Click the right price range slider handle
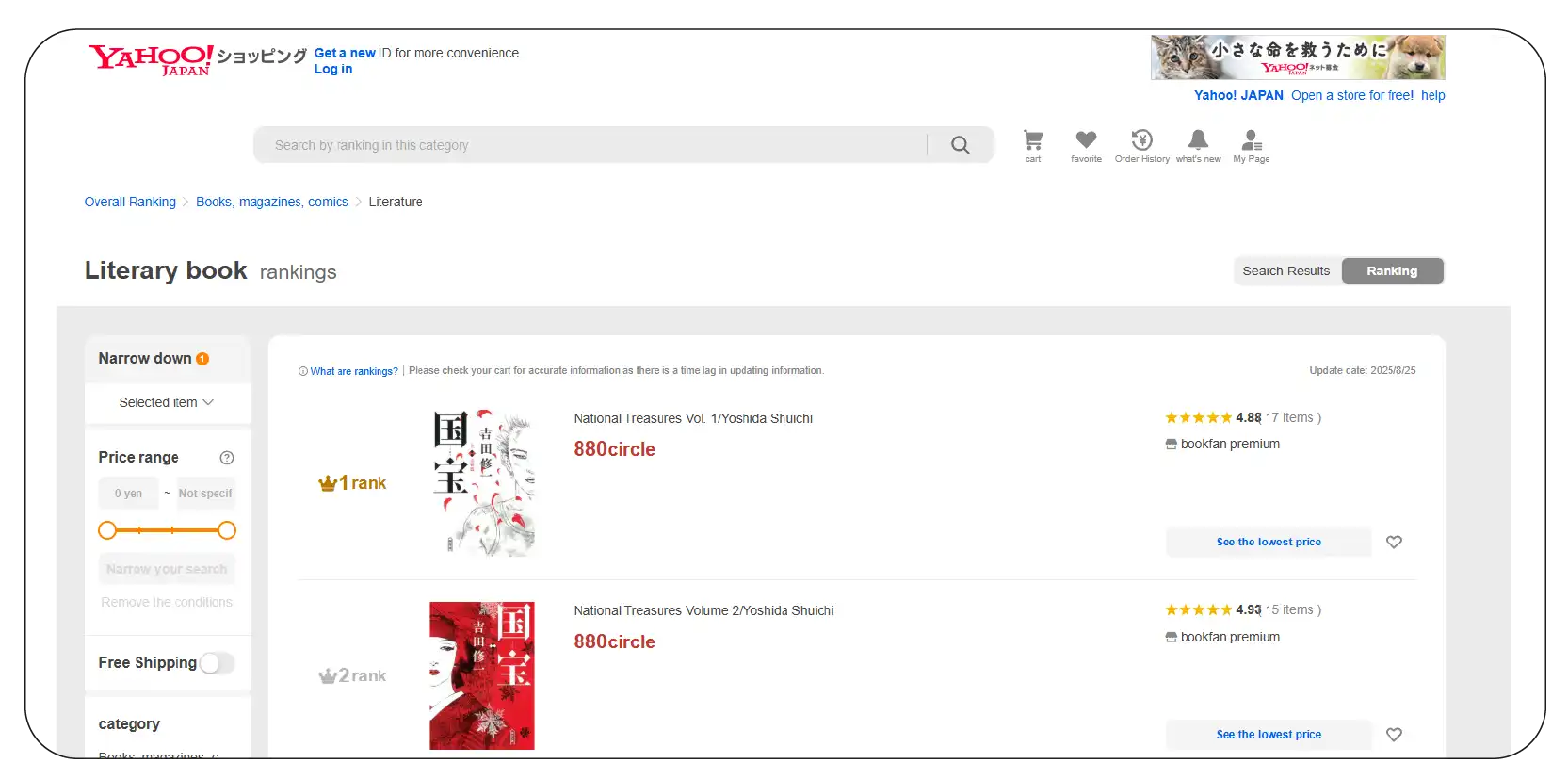The width and height of the screenshot is (1568, 779). pos(227,530)
